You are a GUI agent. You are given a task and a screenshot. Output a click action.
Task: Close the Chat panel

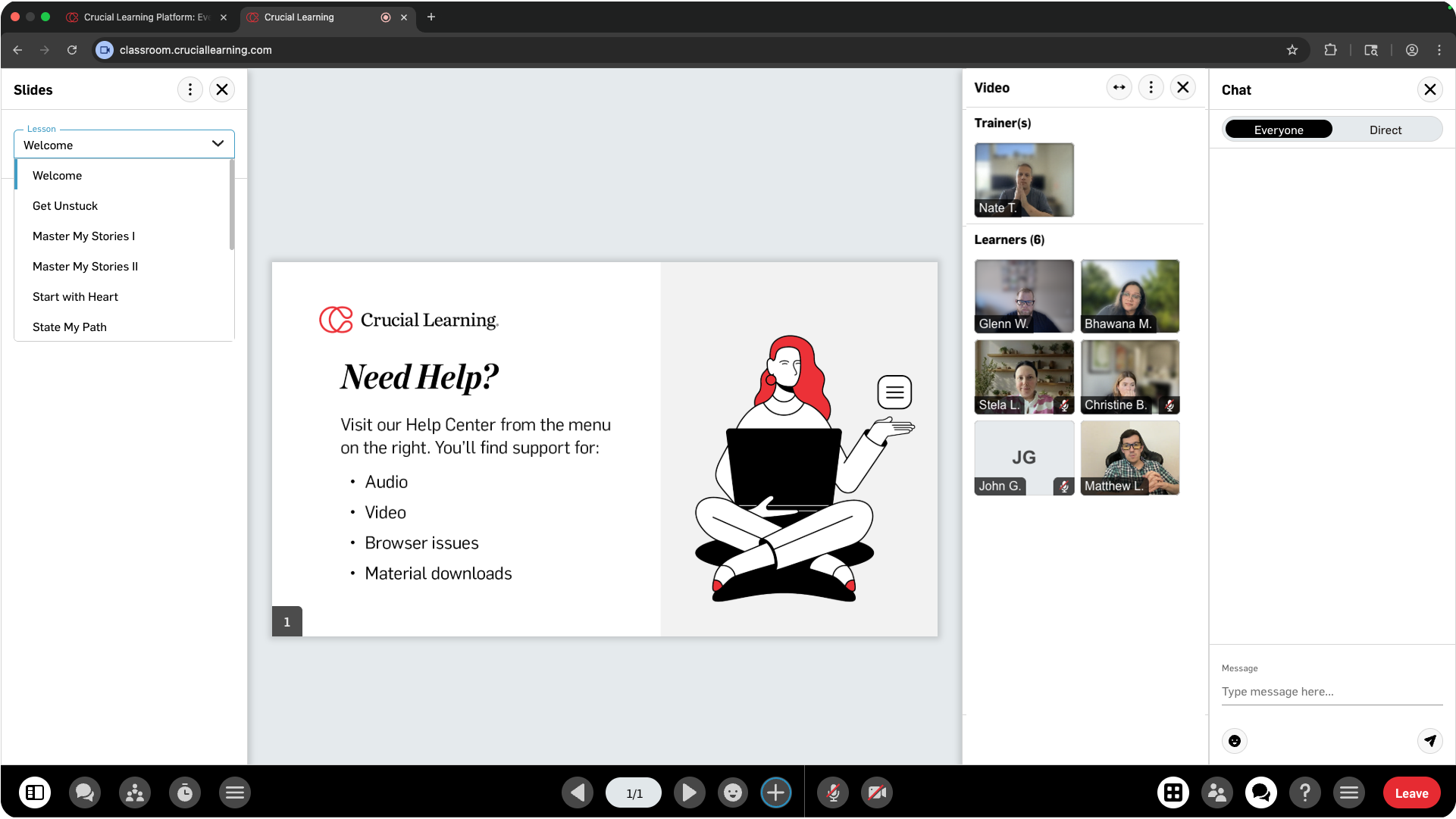pos(1430,90)
